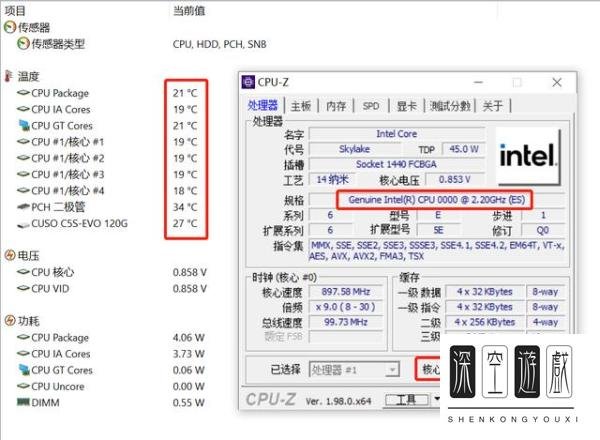Click the icon beside CPU Uncore
This screenshot has height=440, width=600.
(23, 386)
